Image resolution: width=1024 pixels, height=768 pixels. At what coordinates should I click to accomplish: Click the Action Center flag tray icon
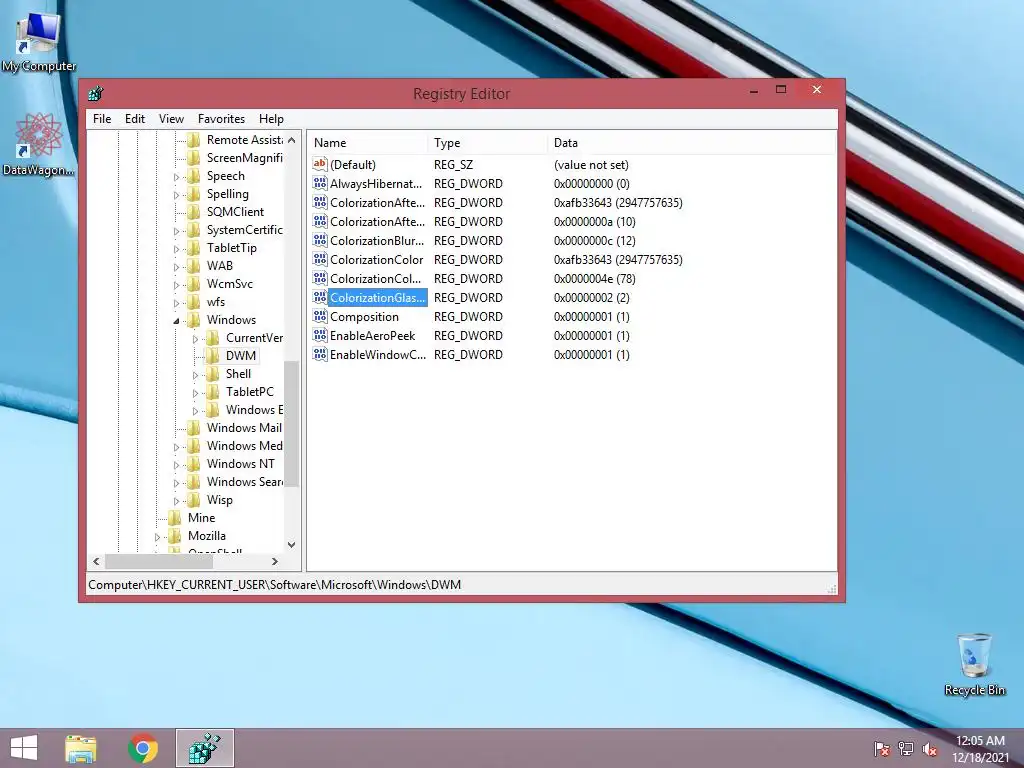(882, 749)
